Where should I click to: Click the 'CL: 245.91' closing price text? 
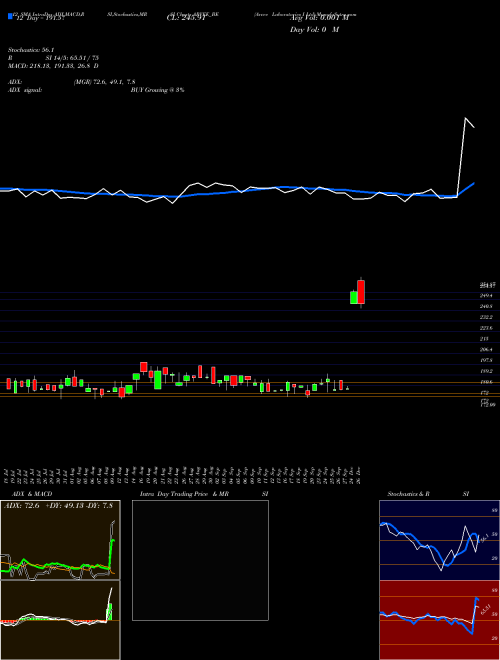[x=185, y=18]
